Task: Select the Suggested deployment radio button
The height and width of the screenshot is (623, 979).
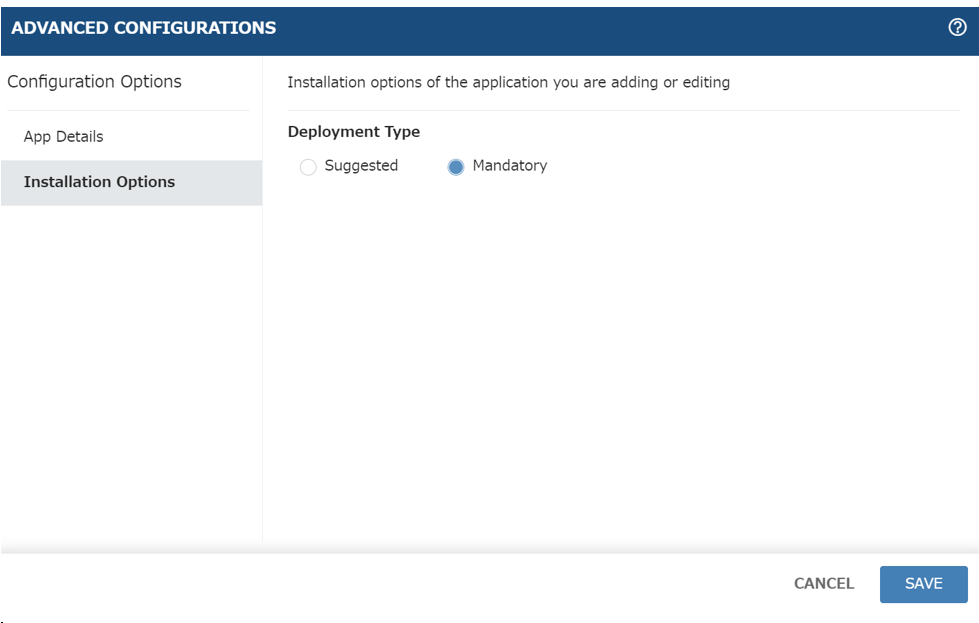Action: (308, 167)
